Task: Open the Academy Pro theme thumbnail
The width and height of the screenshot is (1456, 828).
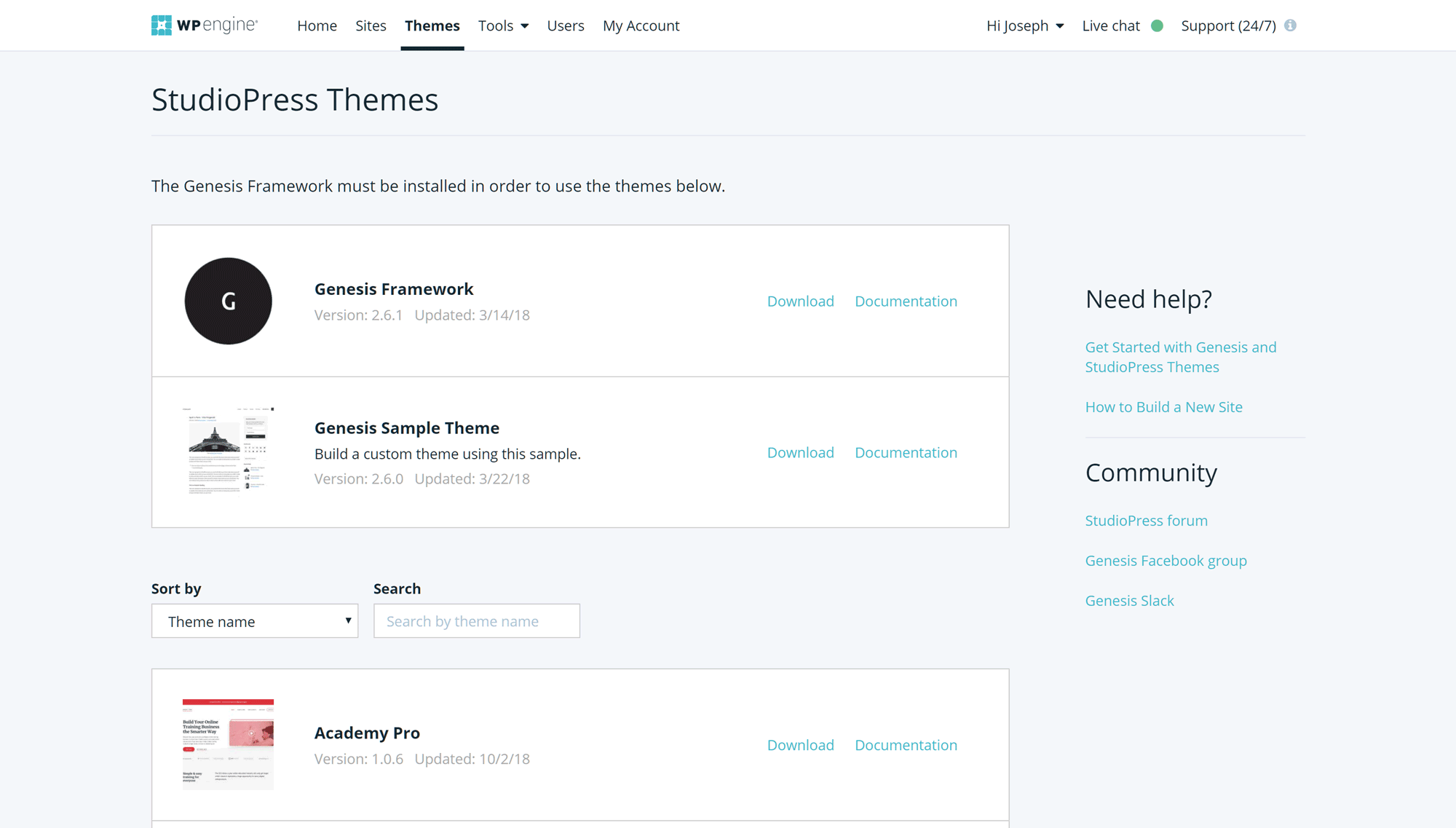Action: tap(228, 744)
